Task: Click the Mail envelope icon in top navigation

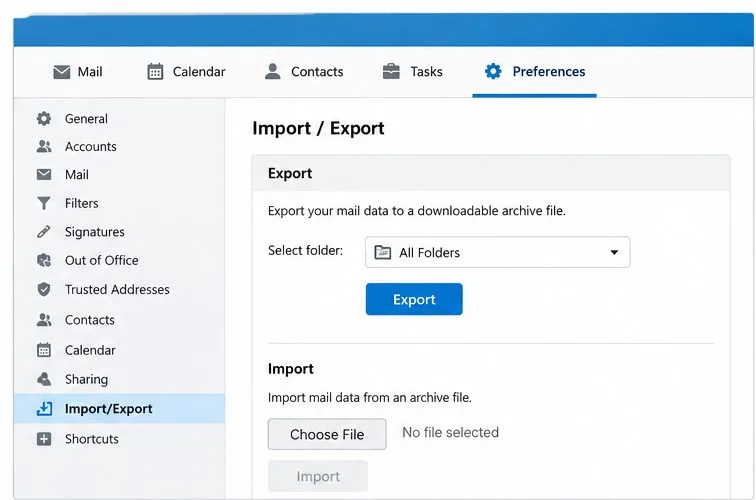Action: (61, 72)
